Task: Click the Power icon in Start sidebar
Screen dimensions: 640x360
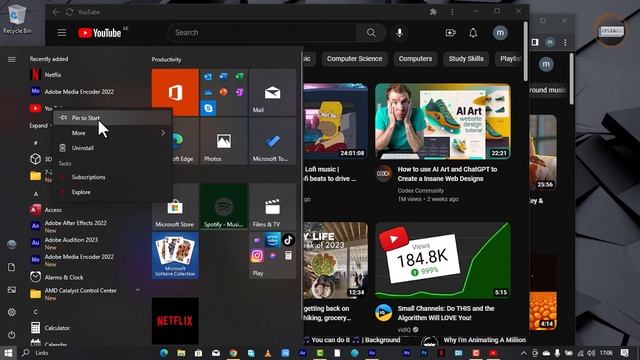Action: (12, 335)
